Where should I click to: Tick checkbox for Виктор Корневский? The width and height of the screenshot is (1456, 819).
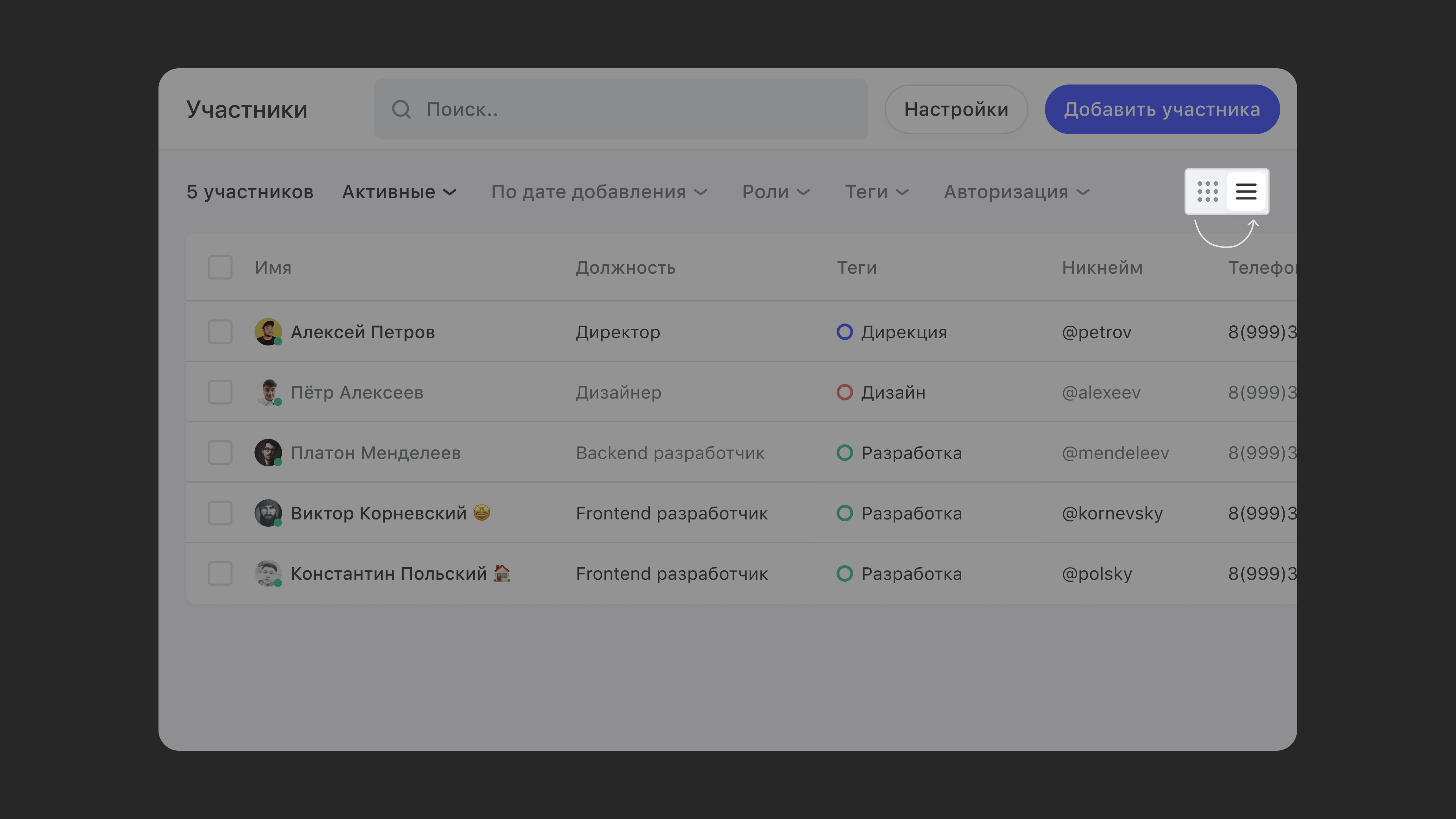[x=220, y=513]
